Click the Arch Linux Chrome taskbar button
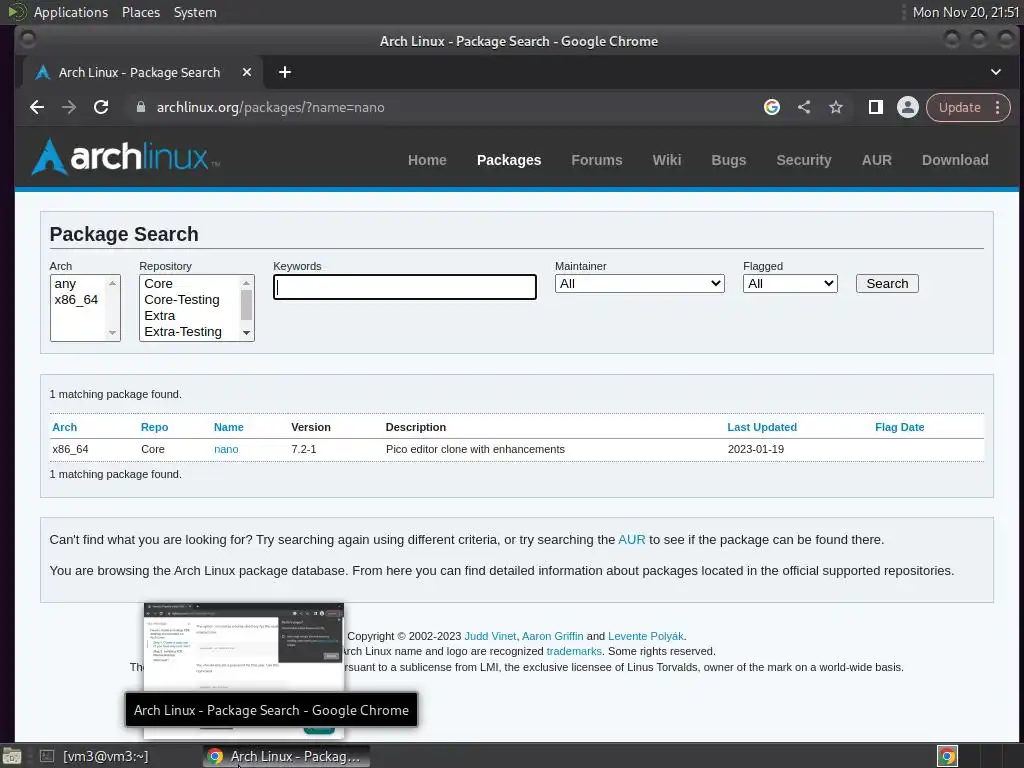Screen dimensions: 1024x768 (x=286, y=756)
